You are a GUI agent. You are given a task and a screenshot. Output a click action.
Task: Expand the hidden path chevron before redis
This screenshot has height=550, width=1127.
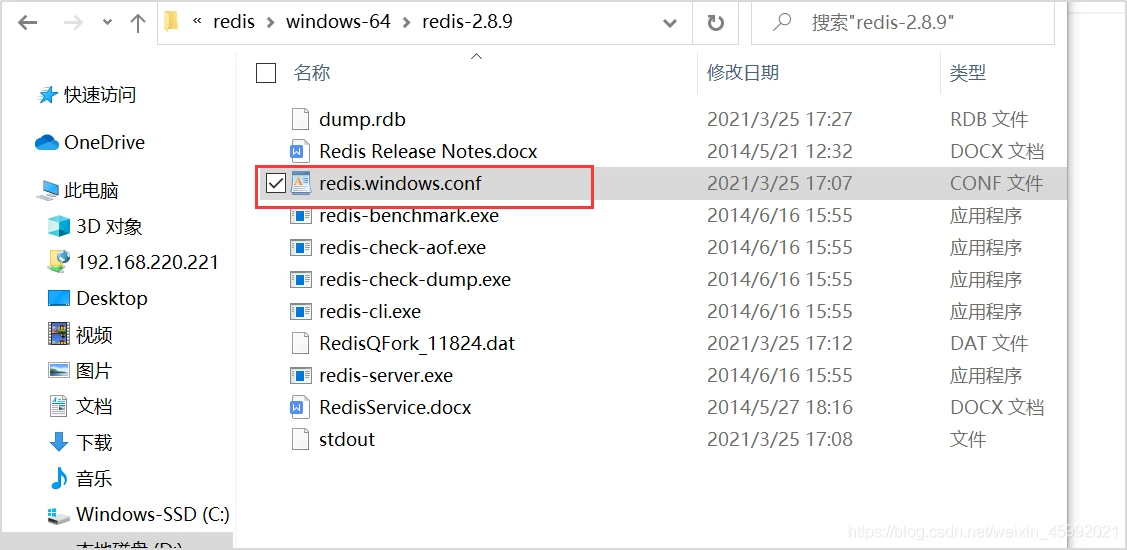[198, 22]
